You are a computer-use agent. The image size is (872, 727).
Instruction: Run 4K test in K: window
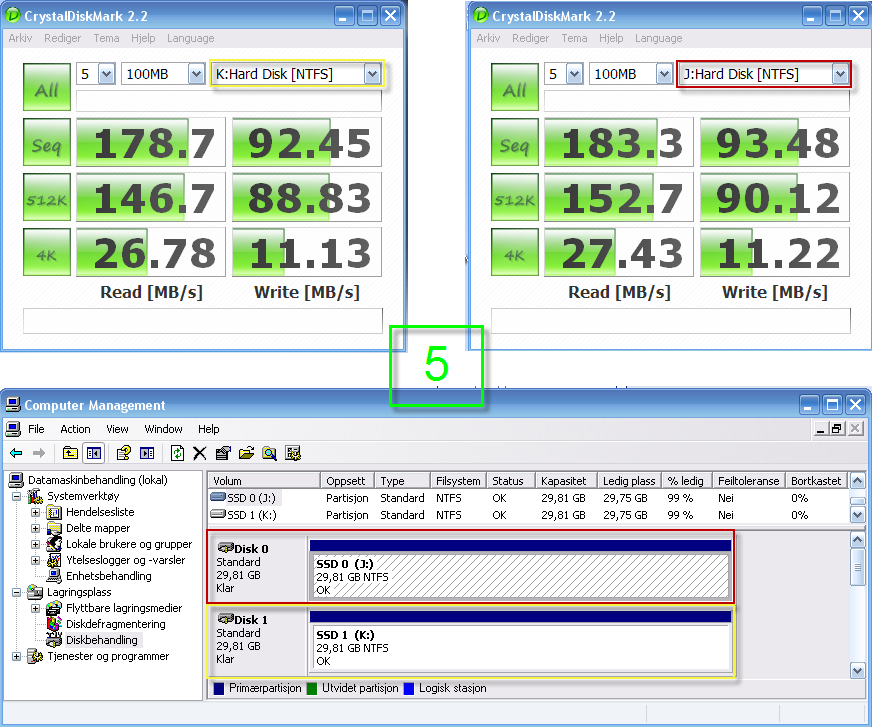point(47,252)
